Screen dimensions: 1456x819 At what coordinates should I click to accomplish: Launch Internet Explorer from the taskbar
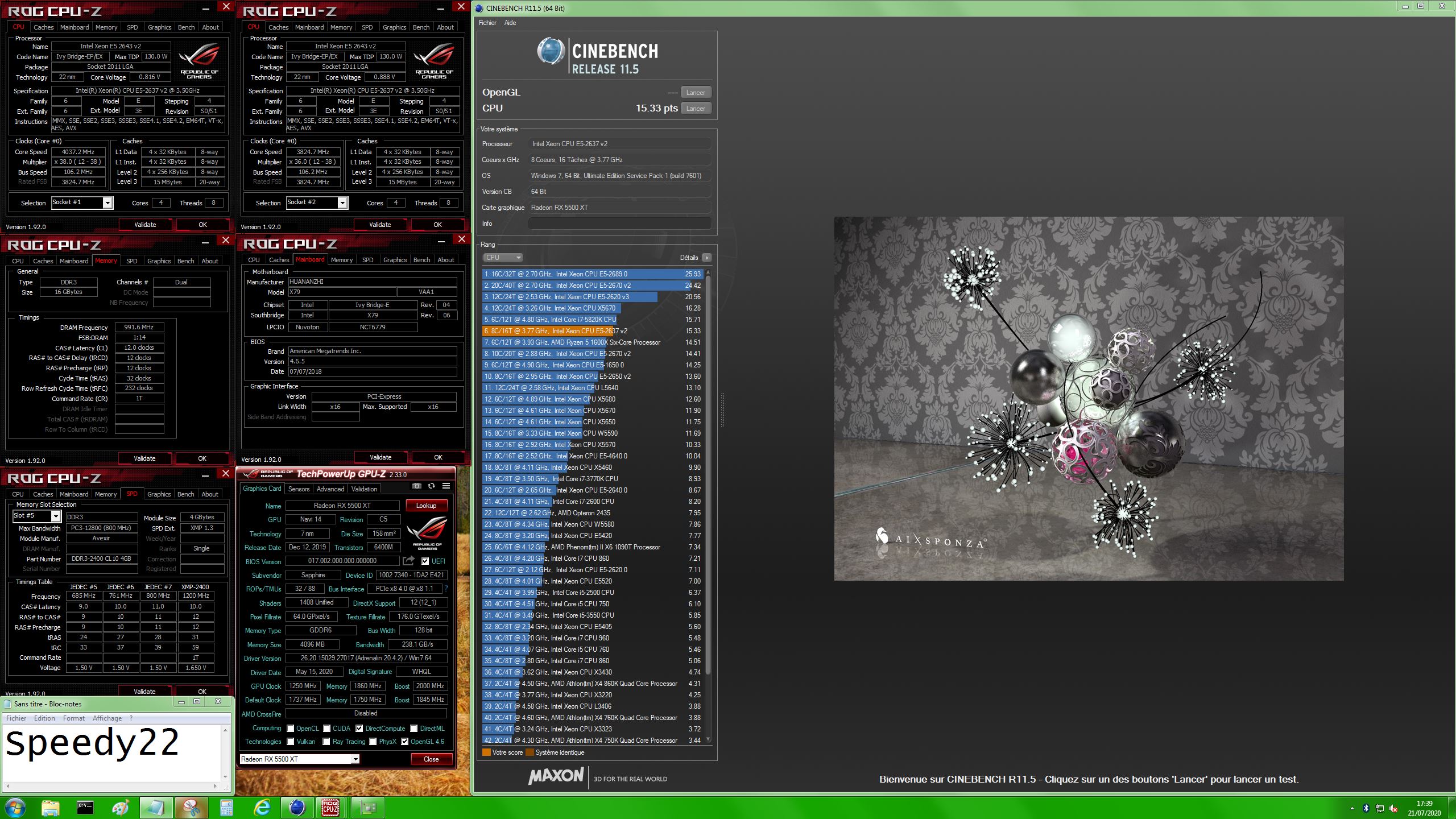pyautogui.click(x=262, y=808)
